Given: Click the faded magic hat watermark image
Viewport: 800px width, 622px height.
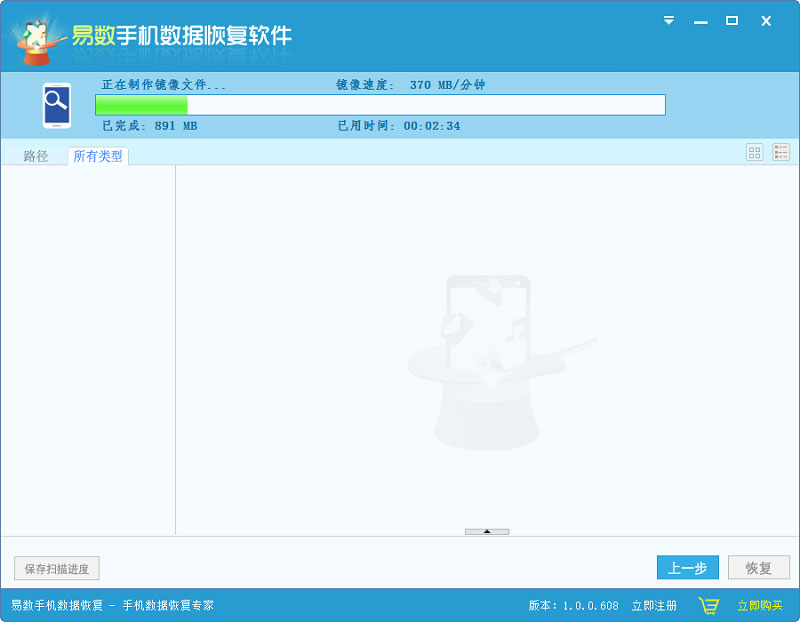Looking at the screenshot, I should pos(487,370).
